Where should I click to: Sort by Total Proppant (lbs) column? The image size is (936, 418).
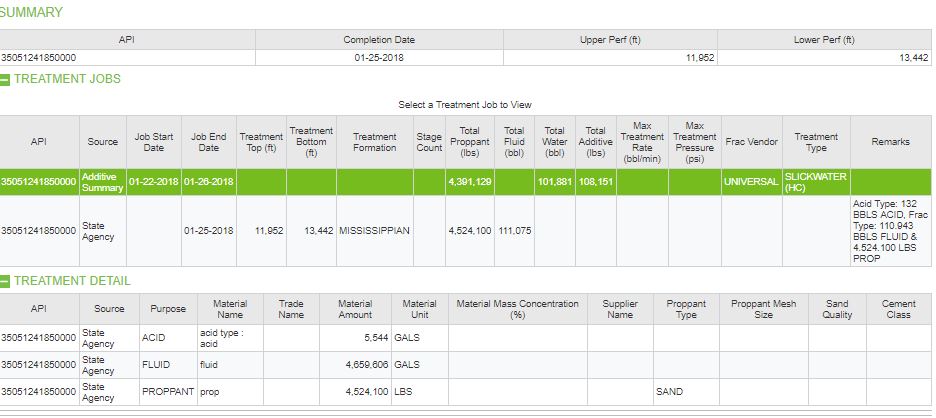point(470,142)
